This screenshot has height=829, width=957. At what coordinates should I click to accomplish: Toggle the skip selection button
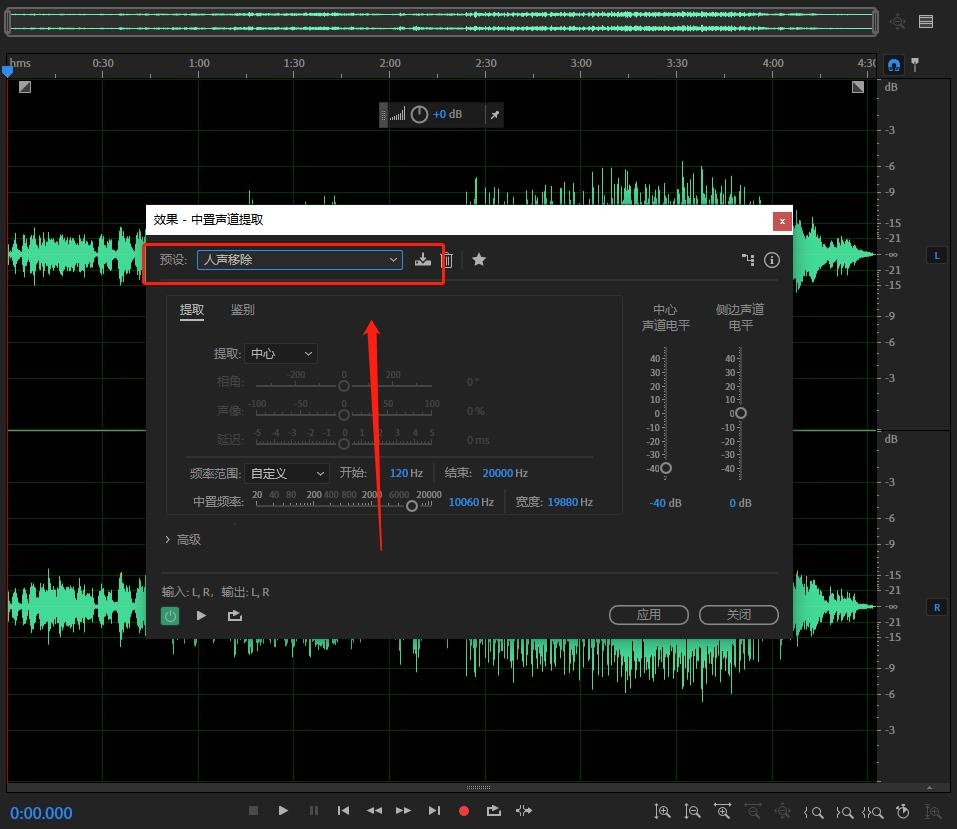(x=524, y=811)
